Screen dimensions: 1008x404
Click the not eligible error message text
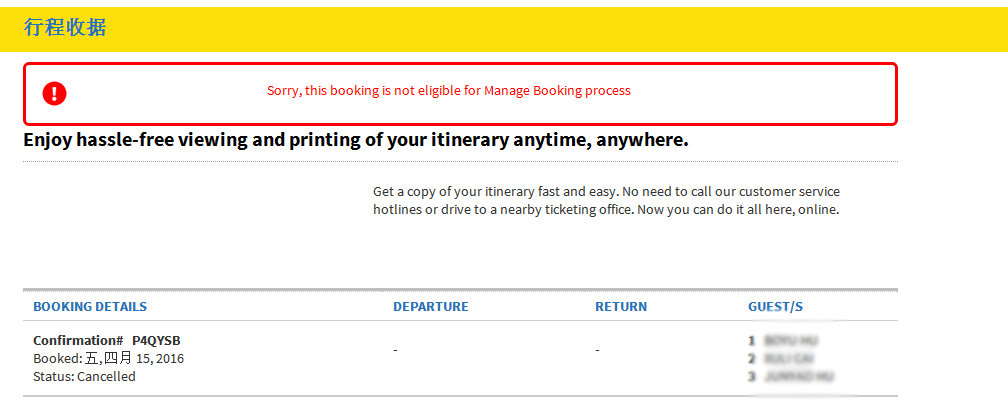(448, 91)
